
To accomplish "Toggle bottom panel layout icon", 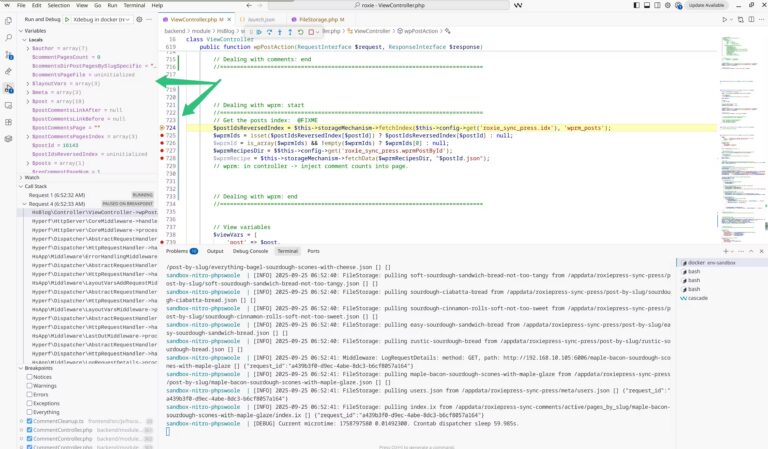I will [x=647, y=5].
